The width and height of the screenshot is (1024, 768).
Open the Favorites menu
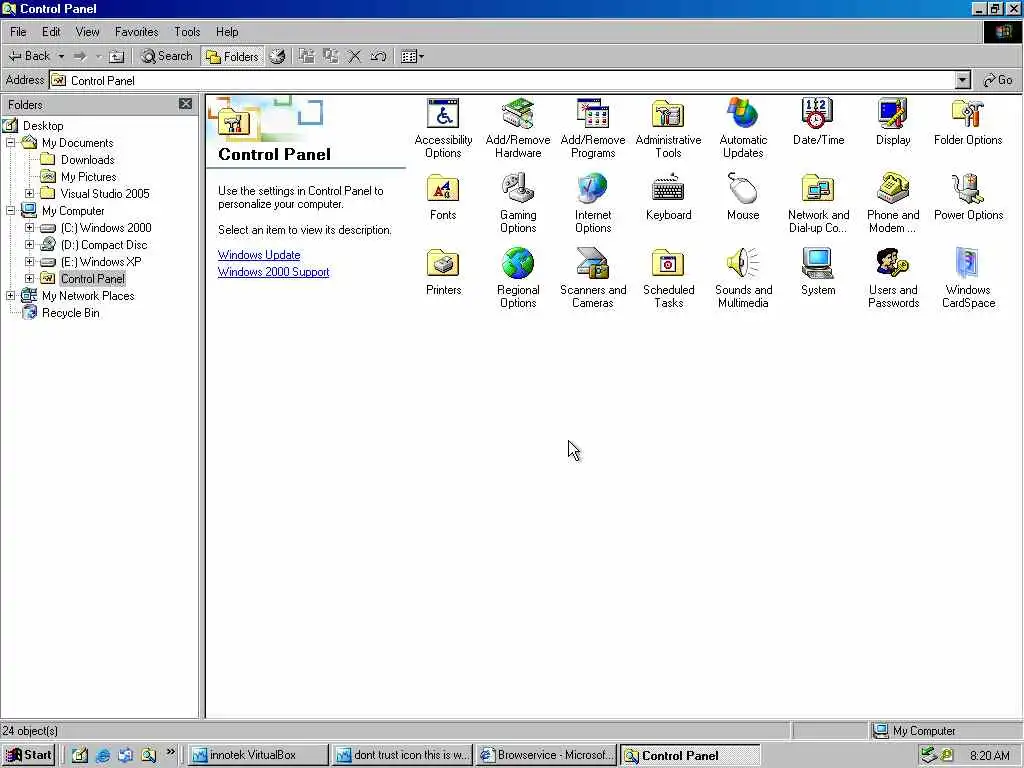pyautogui.click(x=136, y=31)
